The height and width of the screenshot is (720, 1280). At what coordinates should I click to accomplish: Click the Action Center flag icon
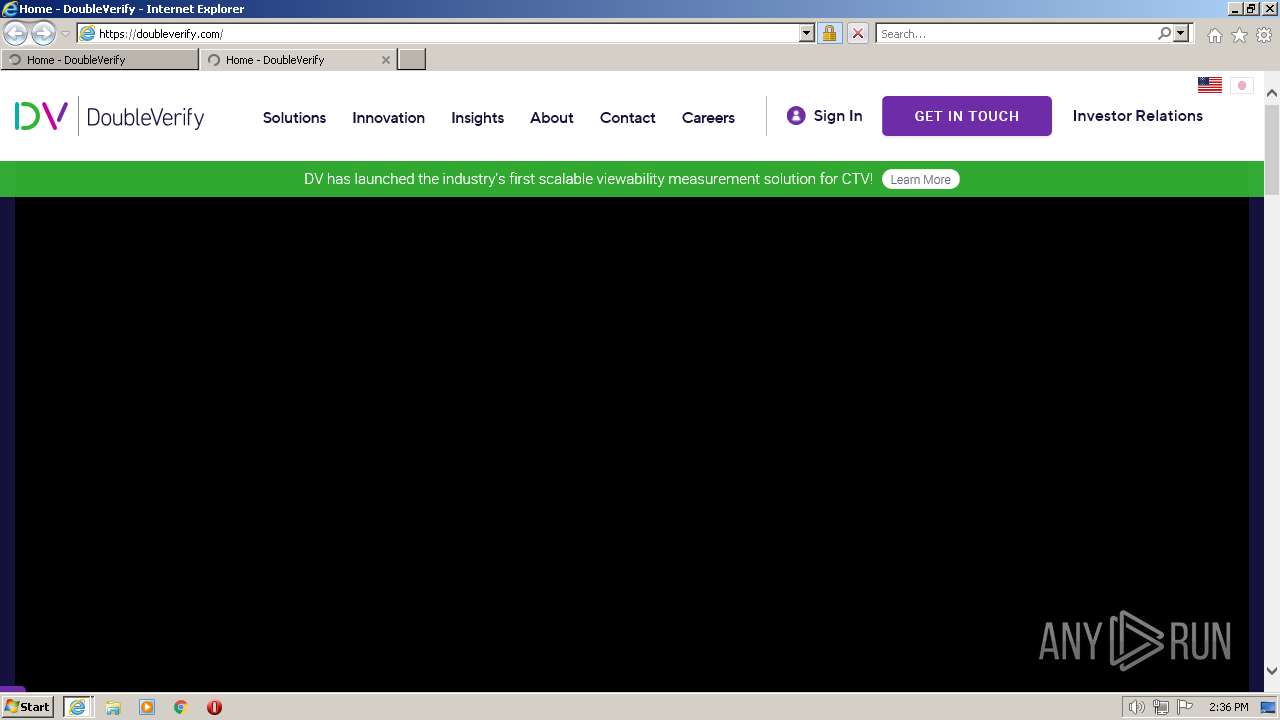(x=1185, y=707)
